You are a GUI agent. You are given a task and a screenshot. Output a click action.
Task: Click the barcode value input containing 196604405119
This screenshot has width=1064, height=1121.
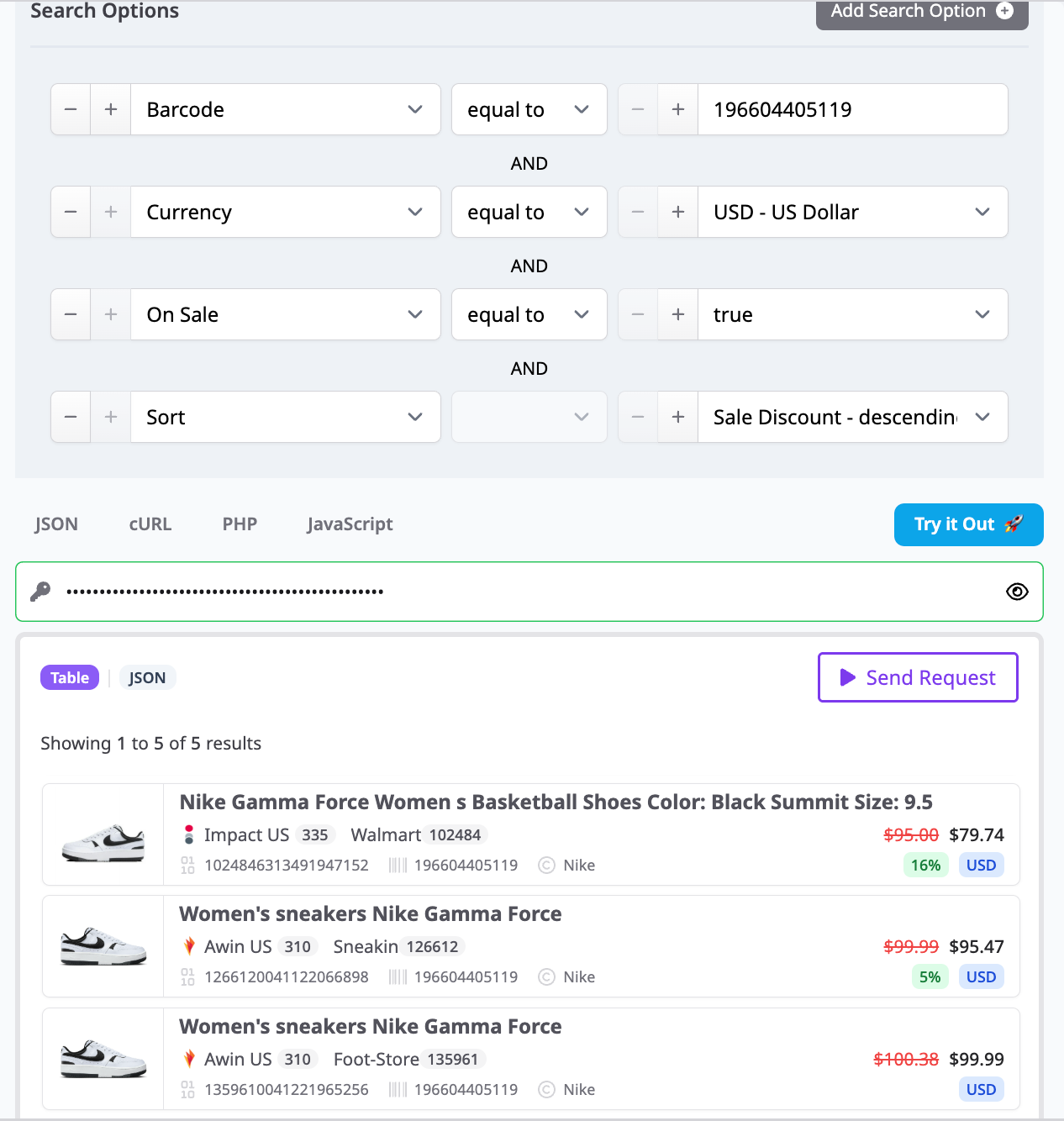pyautogui.click(x=852, y=109)
